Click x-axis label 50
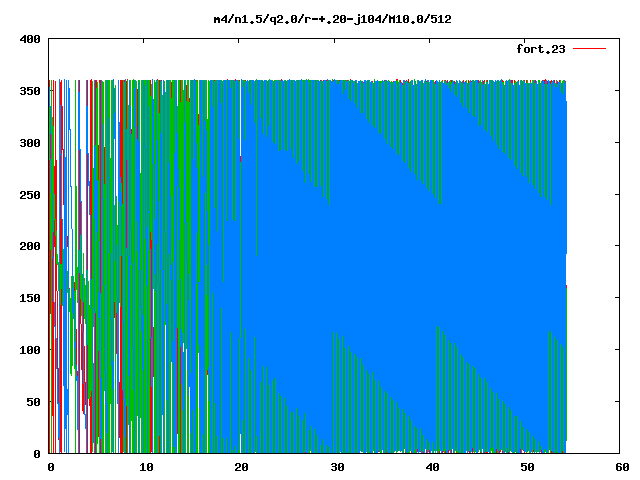The width and height of the screenshot is (640, 480). [x=527, y=467]
